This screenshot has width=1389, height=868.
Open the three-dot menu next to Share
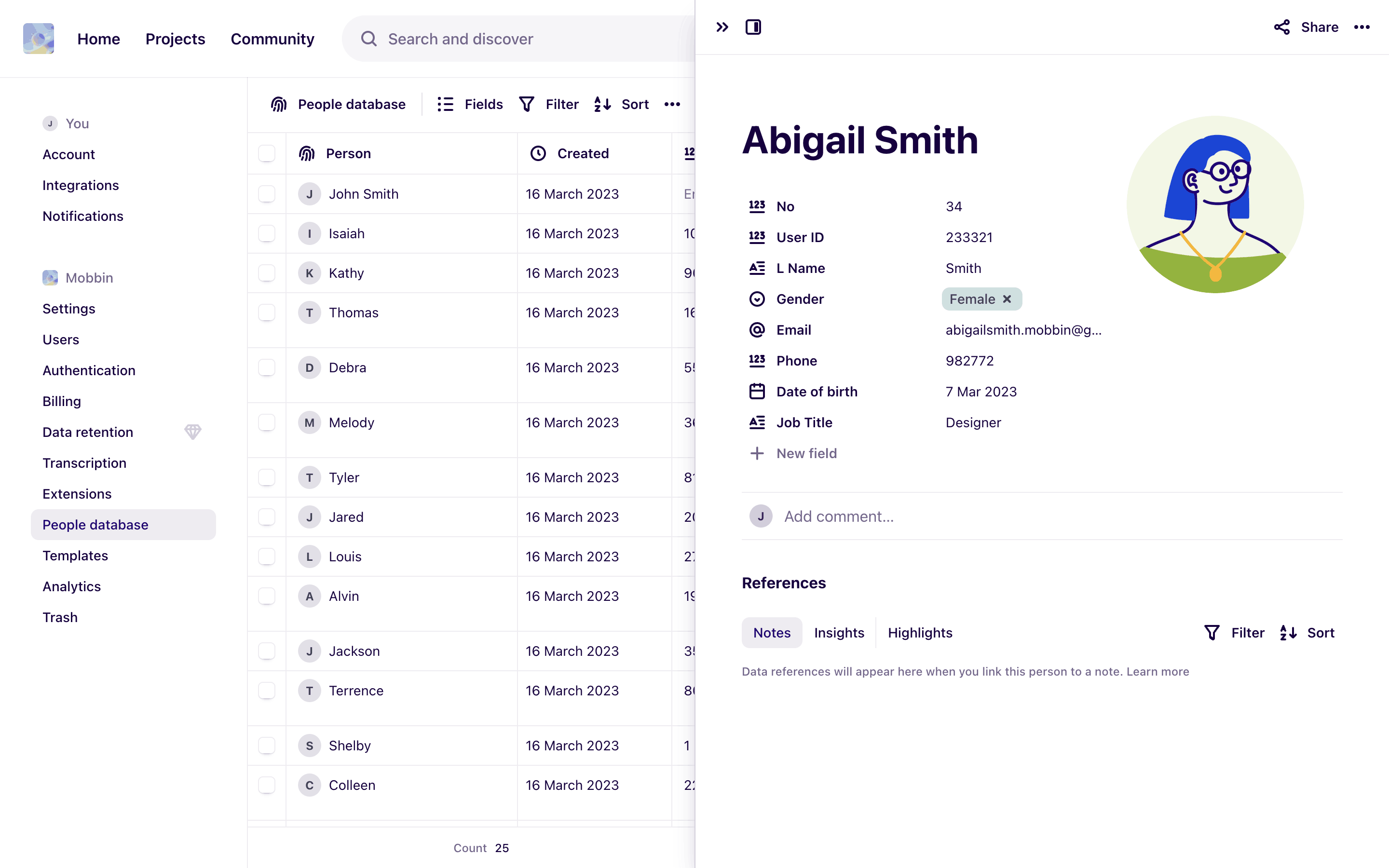click(x=1362, y=27)
